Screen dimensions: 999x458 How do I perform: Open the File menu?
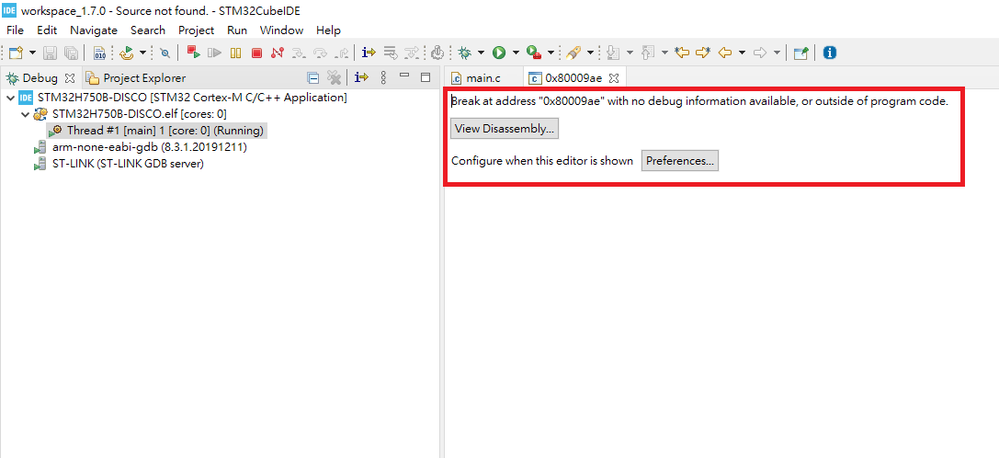[x=15, y=30]
